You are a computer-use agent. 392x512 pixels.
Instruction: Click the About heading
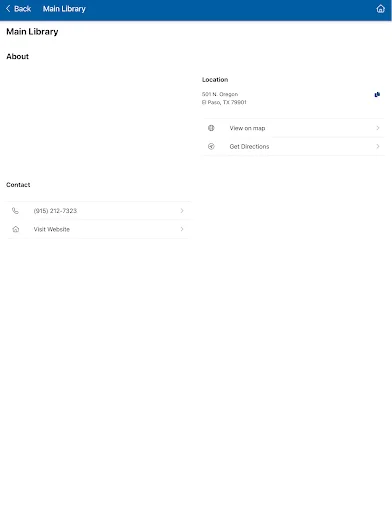[17, 56]
